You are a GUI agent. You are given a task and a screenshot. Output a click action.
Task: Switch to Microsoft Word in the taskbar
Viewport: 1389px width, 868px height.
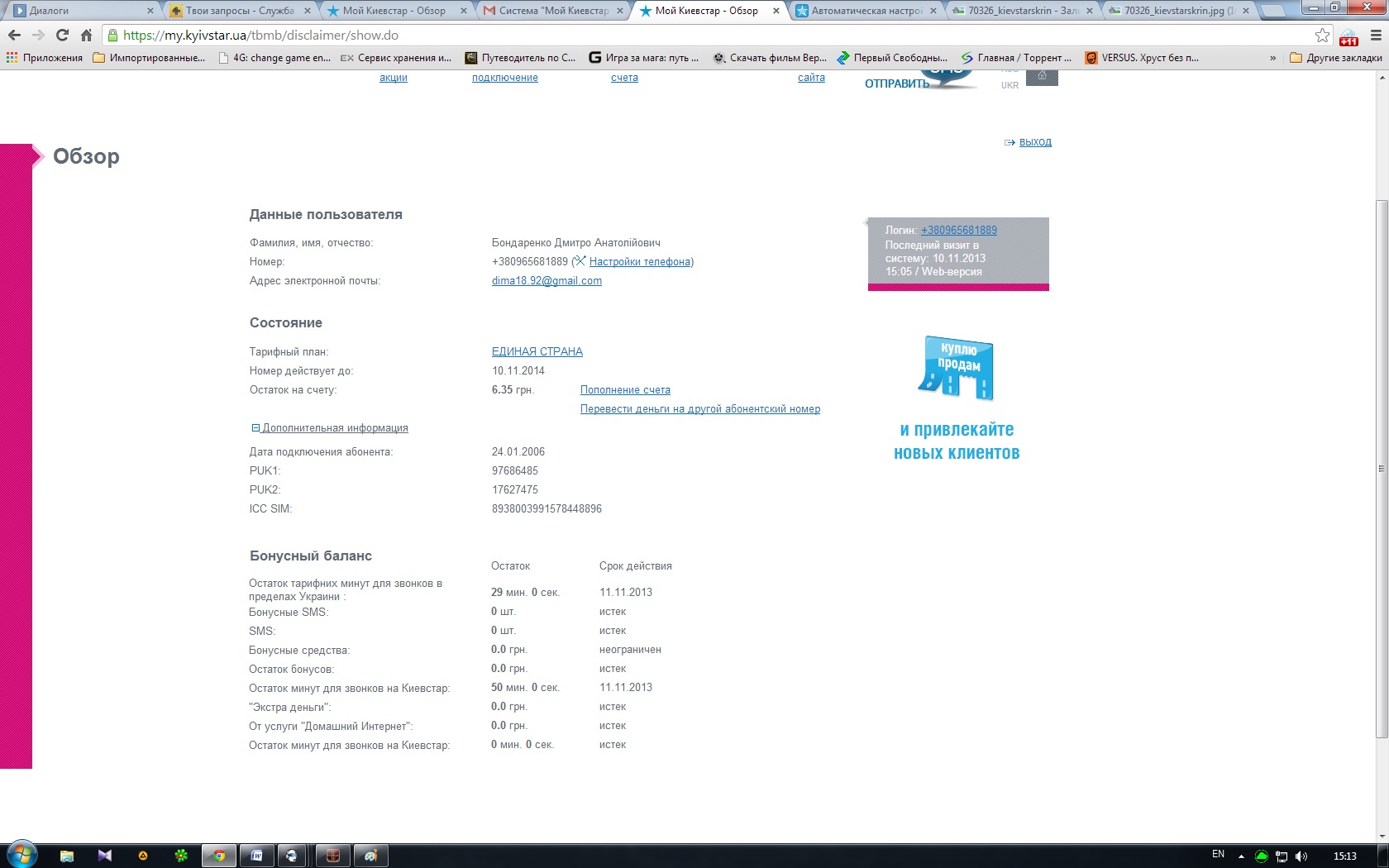click(257, 856)
